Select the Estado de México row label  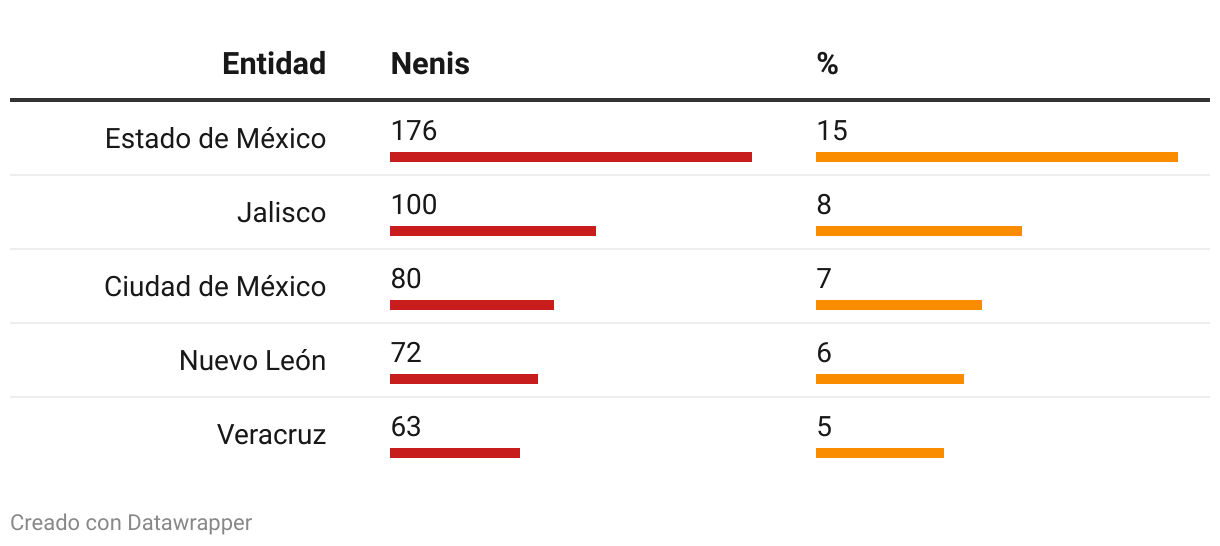(215, 138)
